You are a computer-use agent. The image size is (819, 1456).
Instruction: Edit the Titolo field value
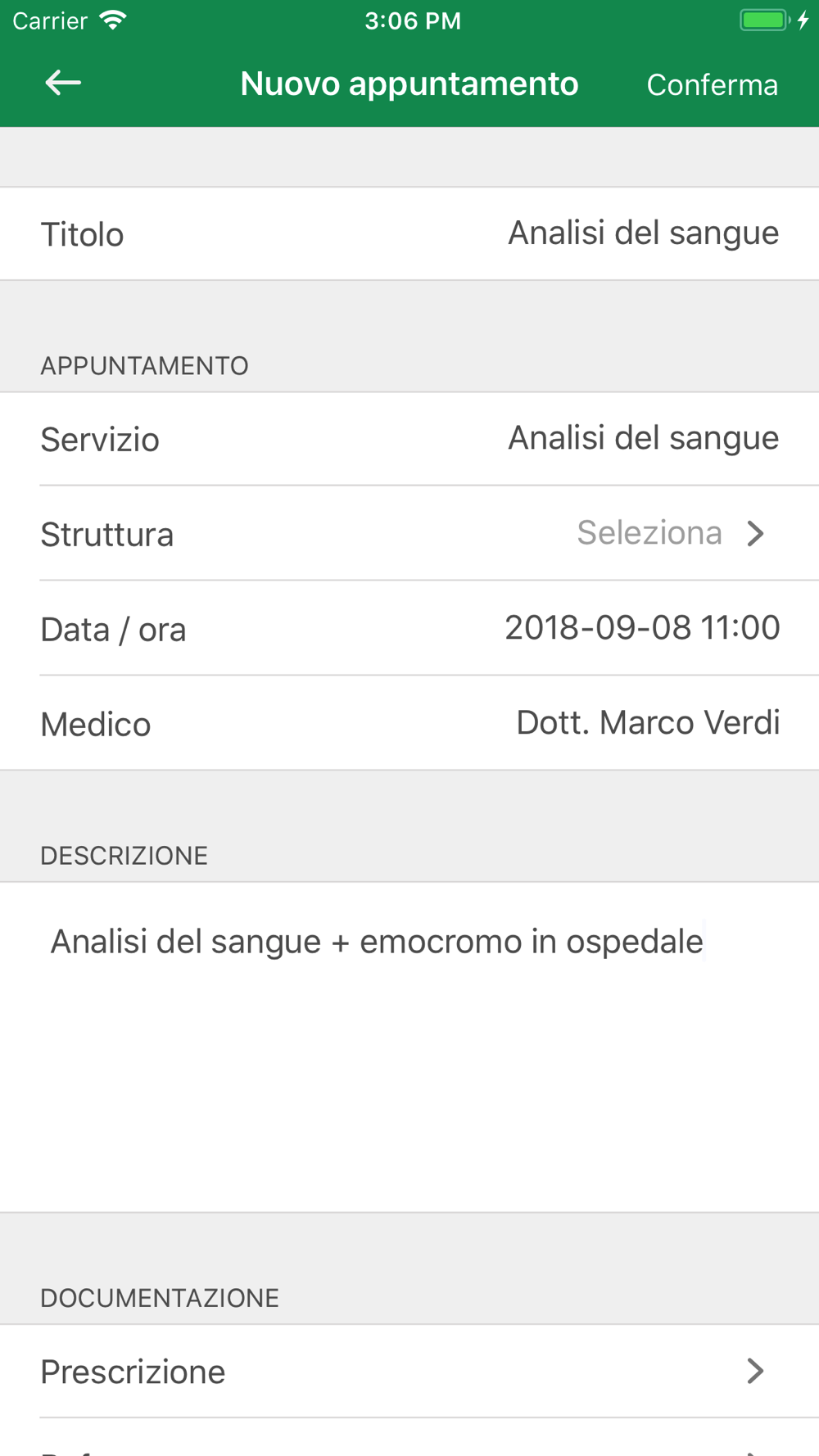[643, 233]
